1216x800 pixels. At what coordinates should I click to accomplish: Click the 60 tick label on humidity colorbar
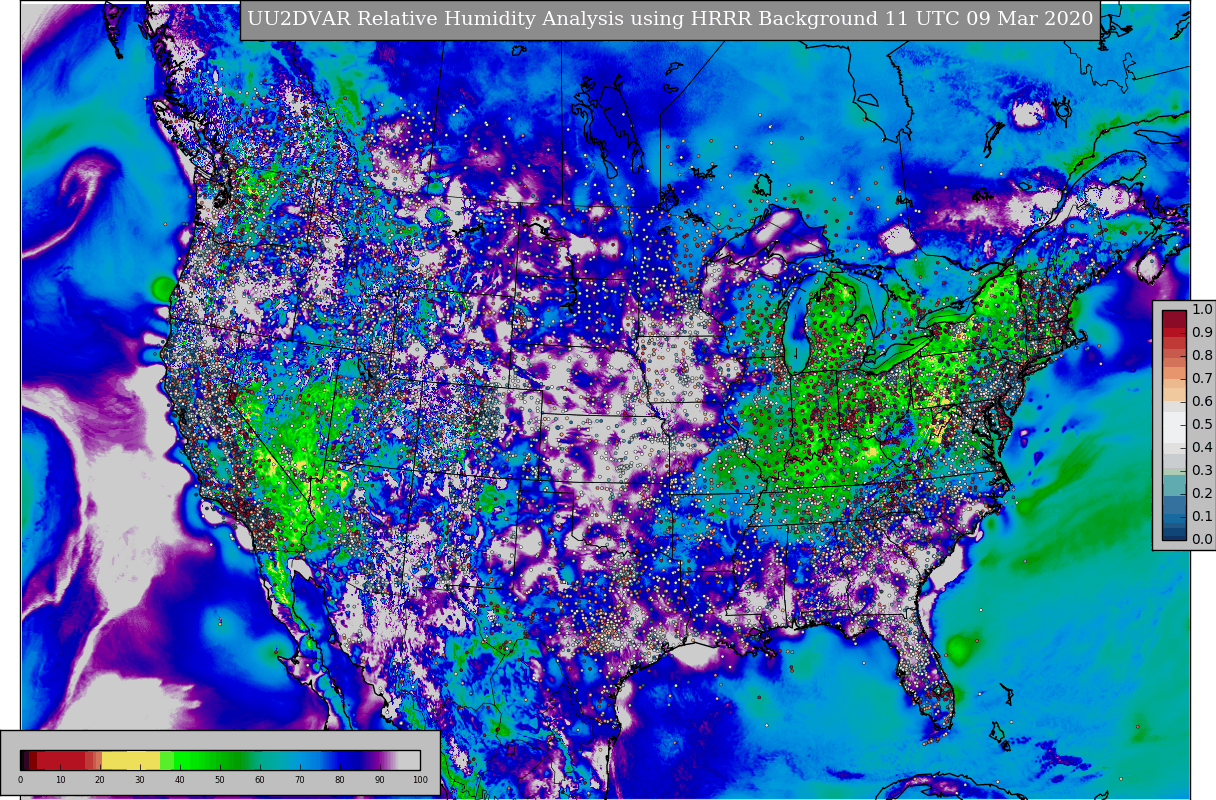pos(260,779)
